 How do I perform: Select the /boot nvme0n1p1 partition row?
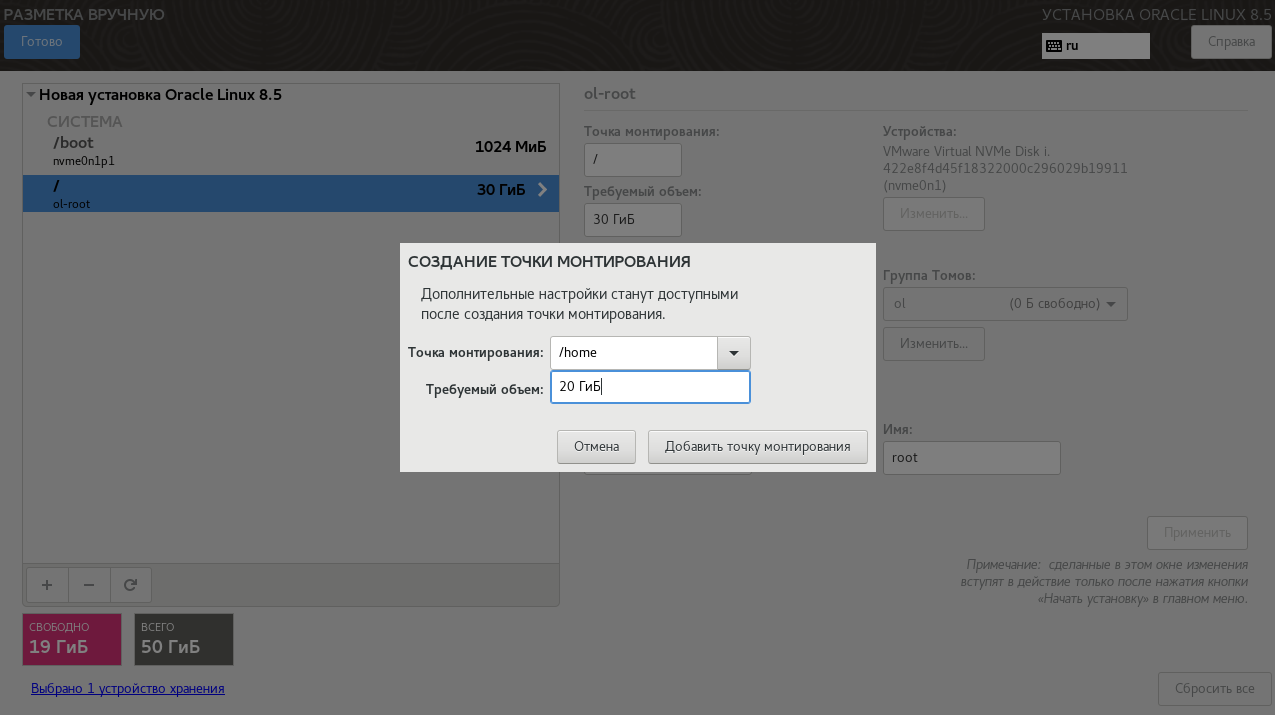pos(290,152)
